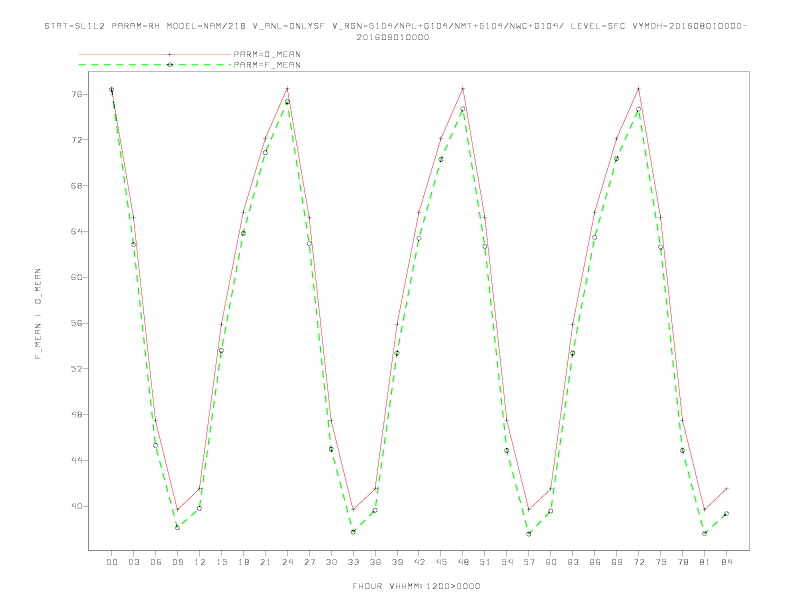Viewport: 792px width, 612px height.
Task: Click forecast hour 75 on the x-axis
Action: click(x=661, y=562)
